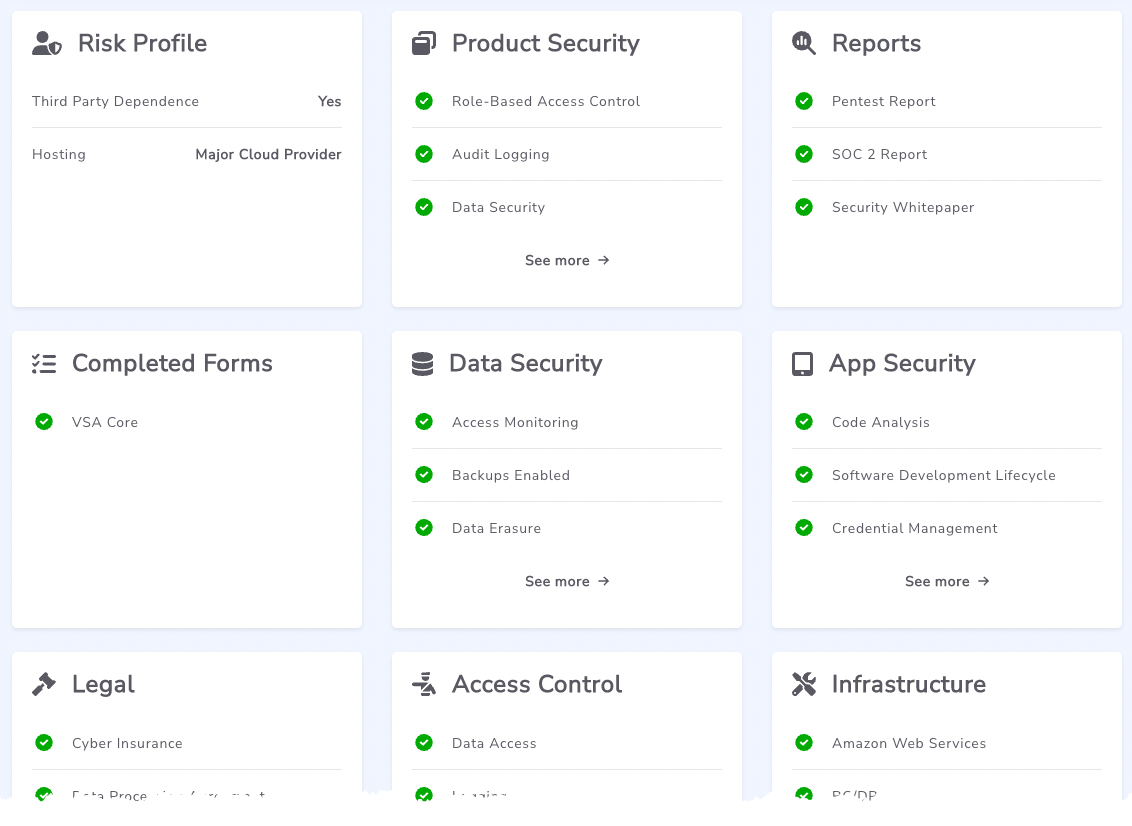Click green check beside Pentest Report

pyautogui.click(x=804, y=101)
